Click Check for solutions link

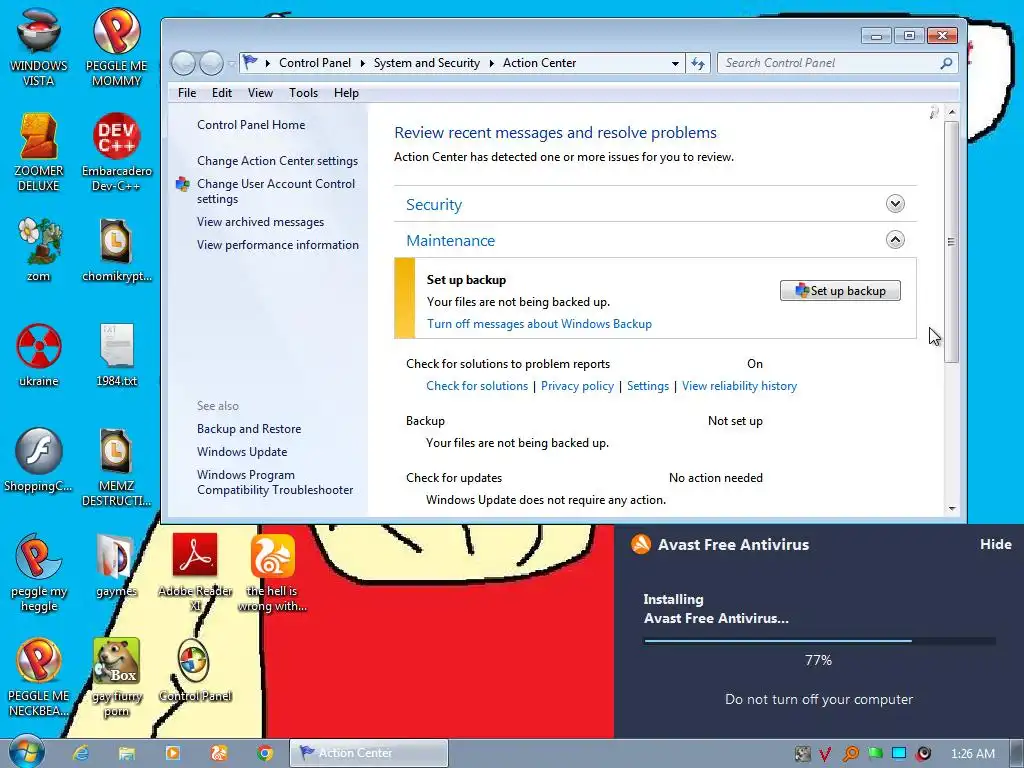[477, 386]
